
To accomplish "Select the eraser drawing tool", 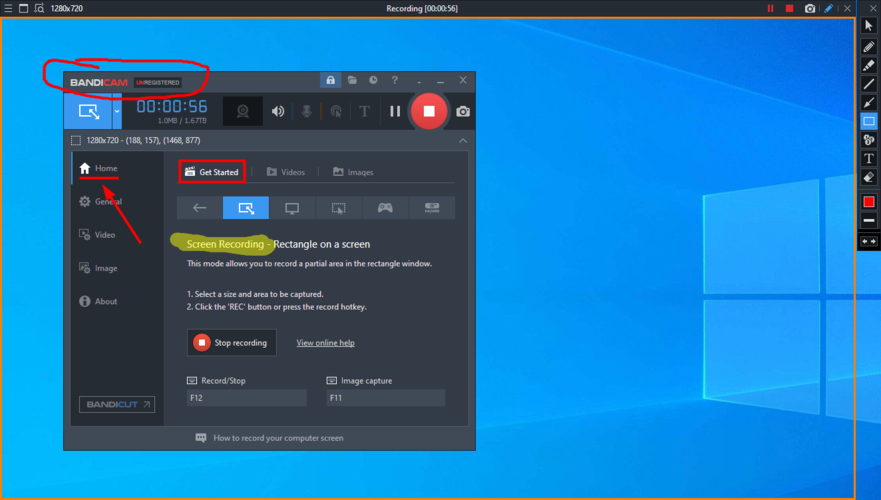I will tap(869, 178).
